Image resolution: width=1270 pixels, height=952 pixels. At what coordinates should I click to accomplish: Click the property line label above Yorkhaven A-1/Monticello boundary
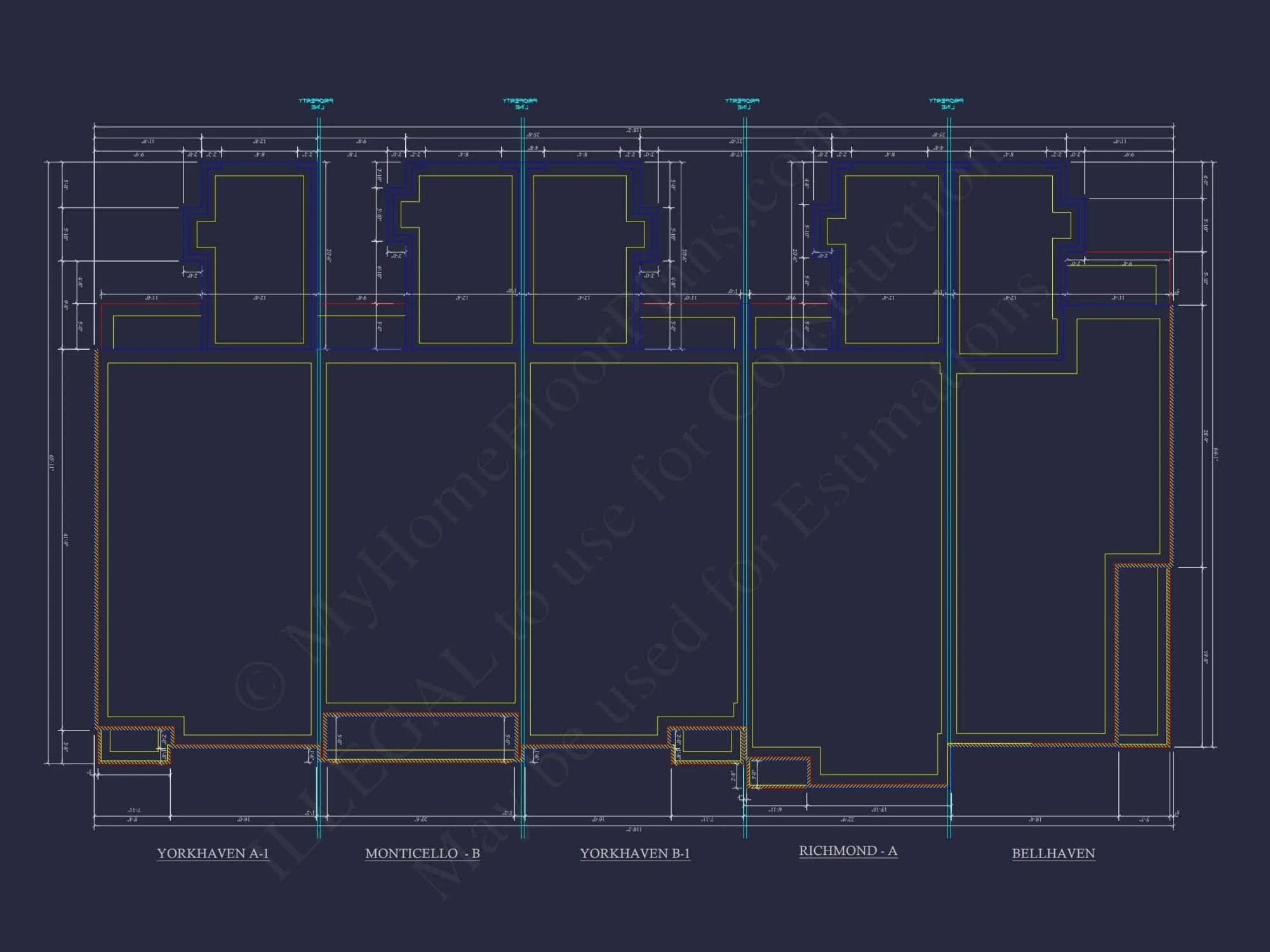click(x=316, y=103)
